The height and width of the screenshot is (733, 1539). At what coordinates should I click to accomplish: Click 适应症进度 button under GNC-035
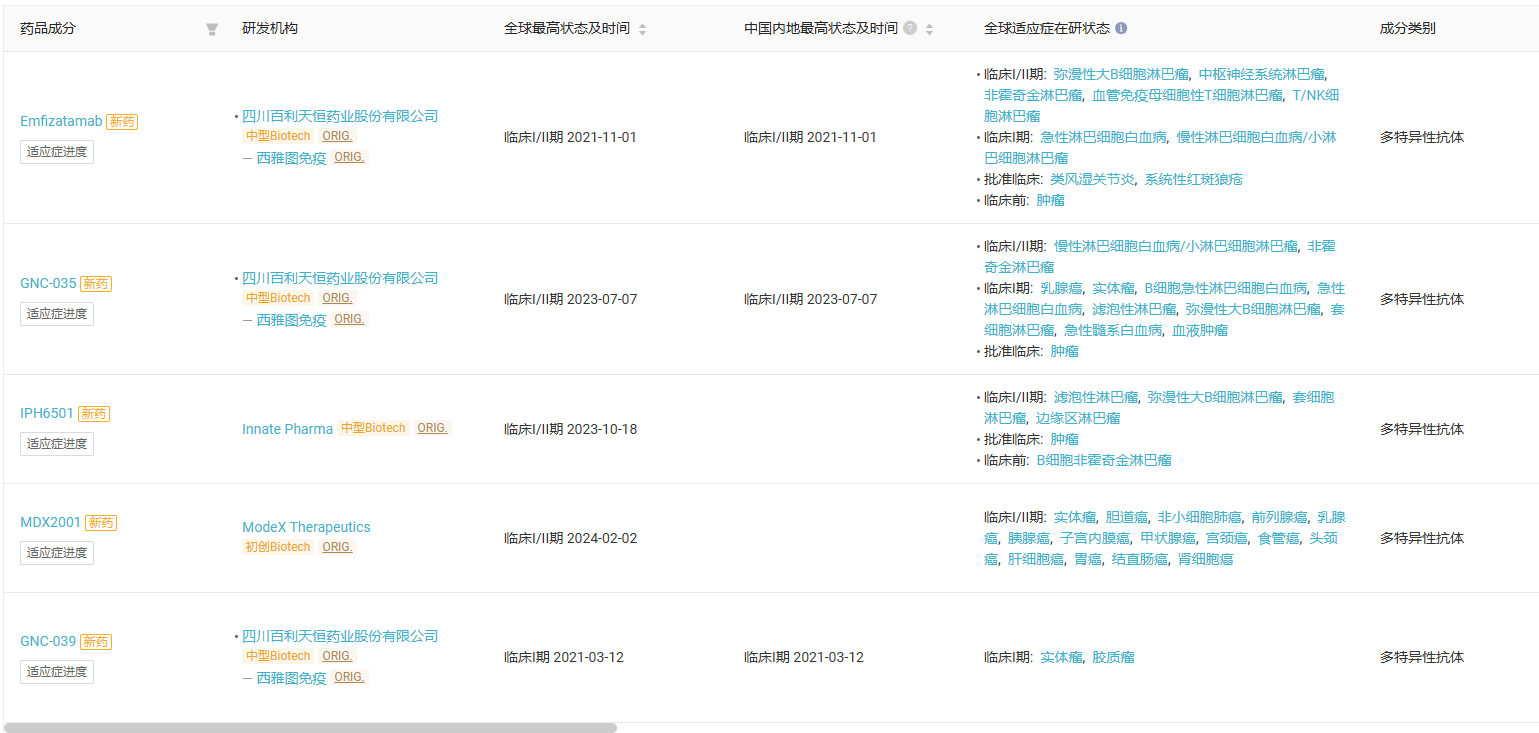click(57, 314)
